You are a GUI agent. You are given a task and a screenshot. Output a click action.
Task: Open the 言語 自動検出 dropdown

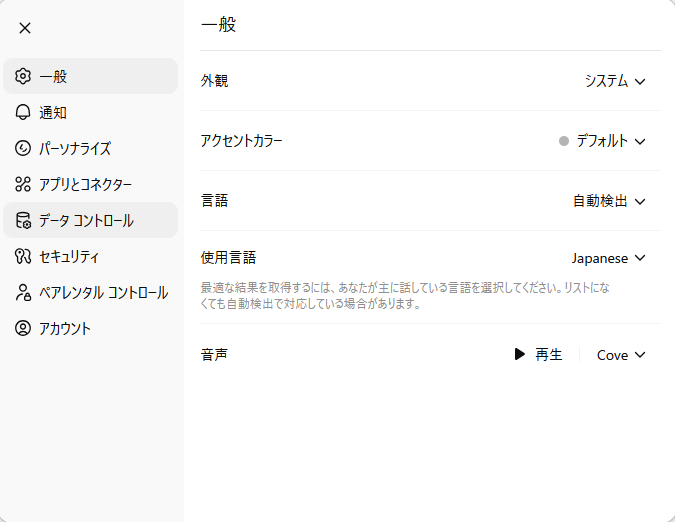pyautogui.click(x=609, y=201)
